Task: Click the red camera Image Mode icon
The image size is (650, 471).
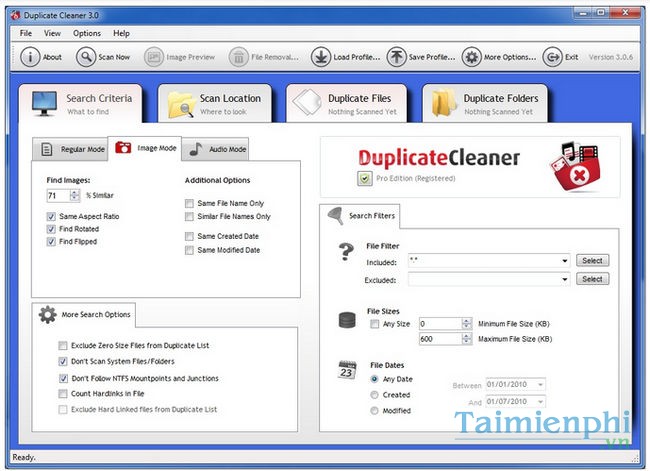Action: click(123, 147)
